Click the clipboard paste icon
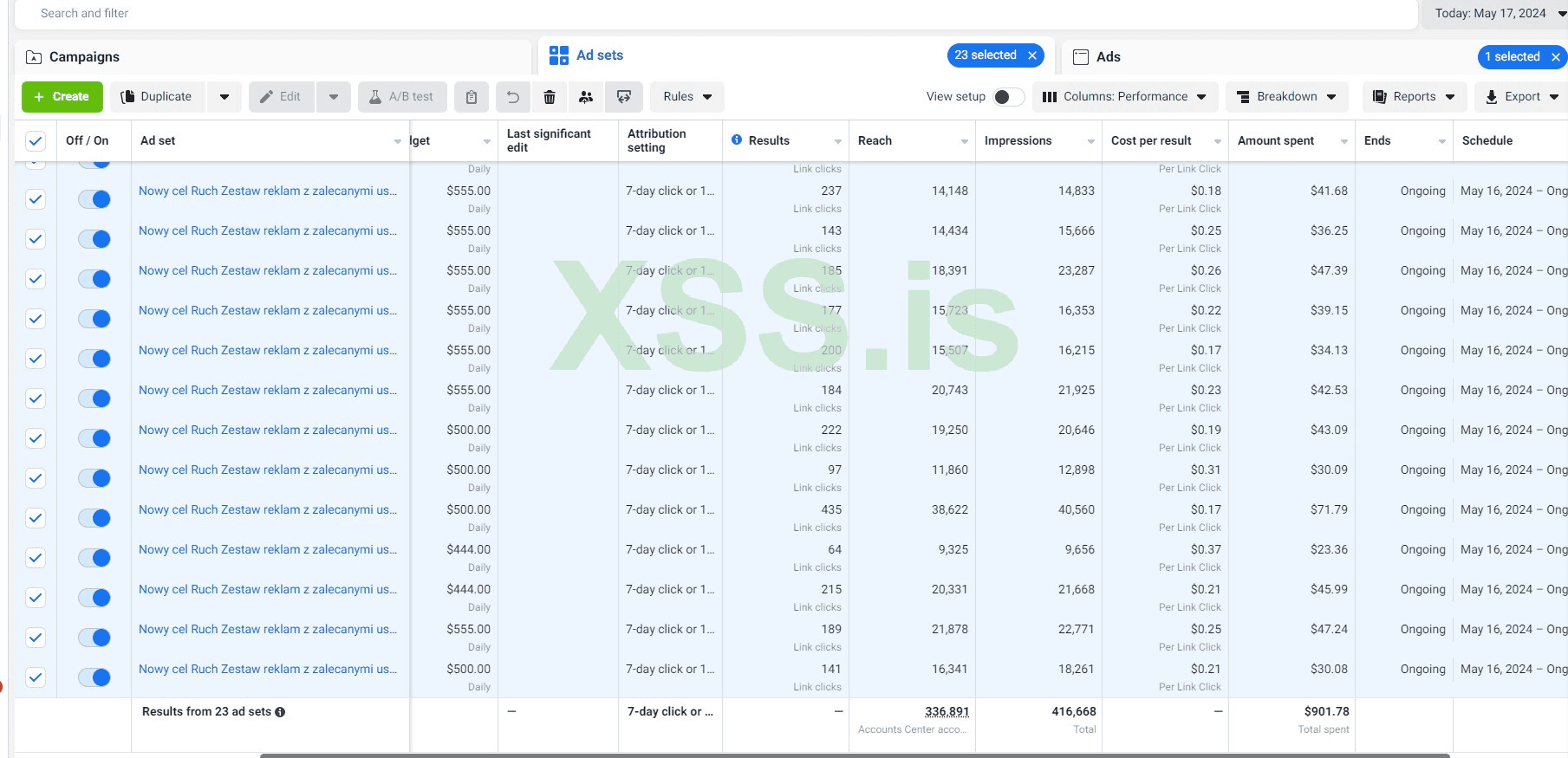 click(x=471, y=97)
